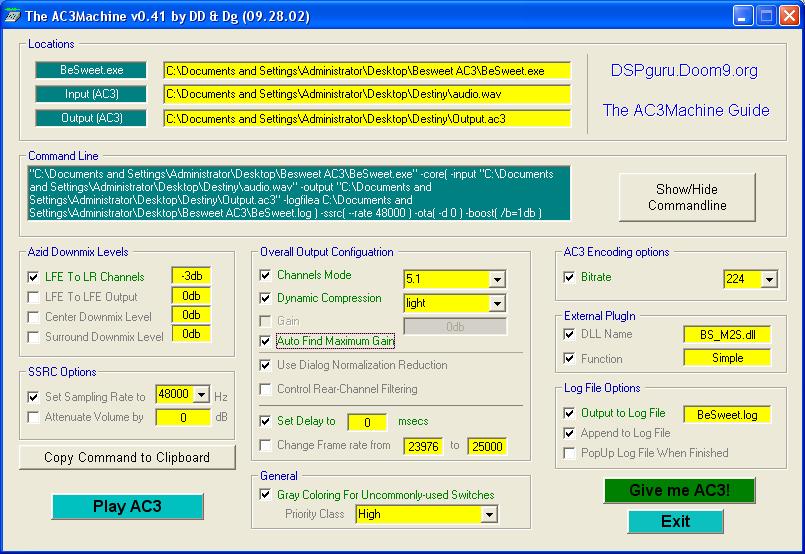Click the Output (AC3) location button

[x=91, y=118]
